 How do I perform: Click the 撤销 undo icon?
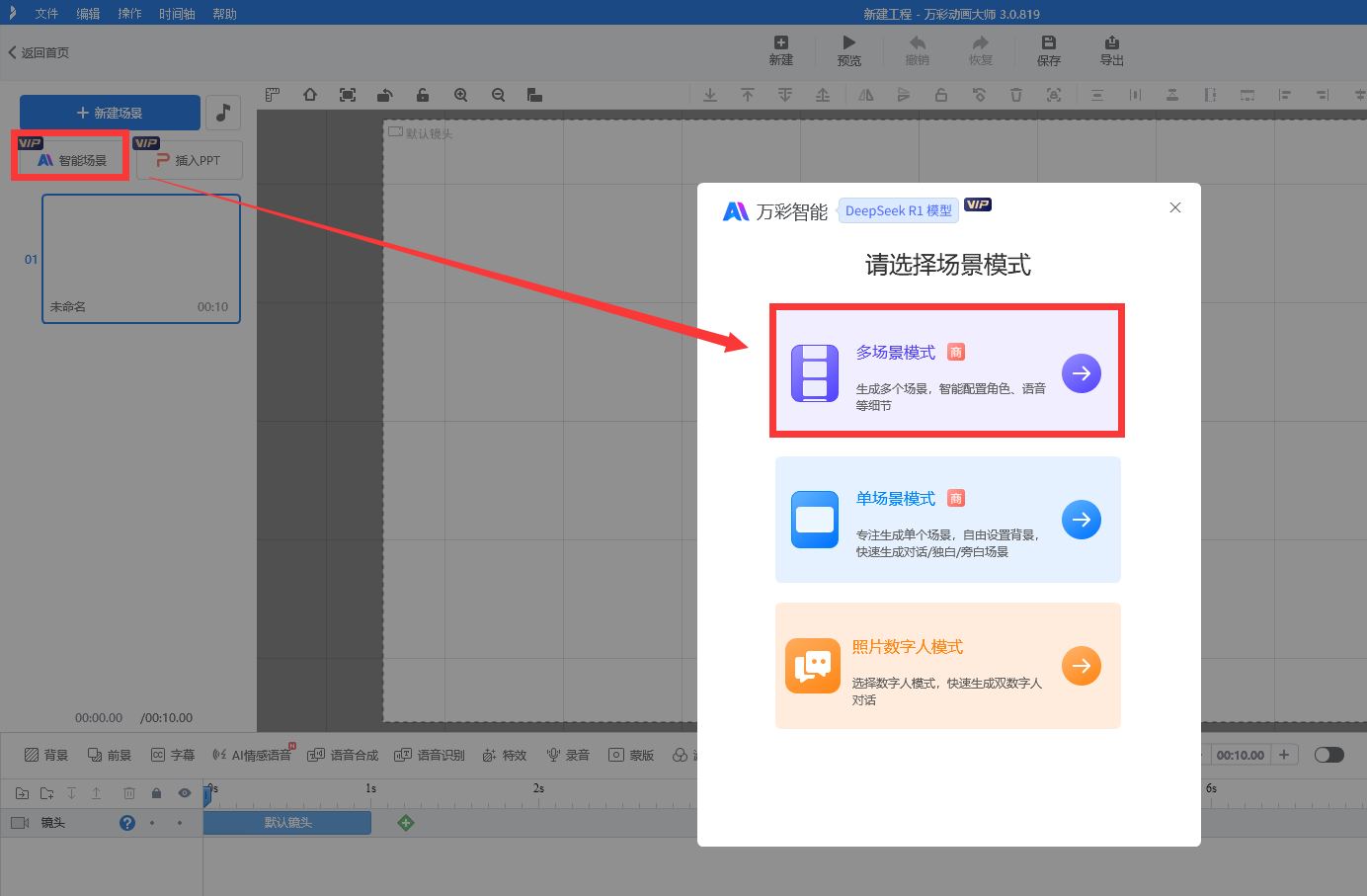click(917, 42)
